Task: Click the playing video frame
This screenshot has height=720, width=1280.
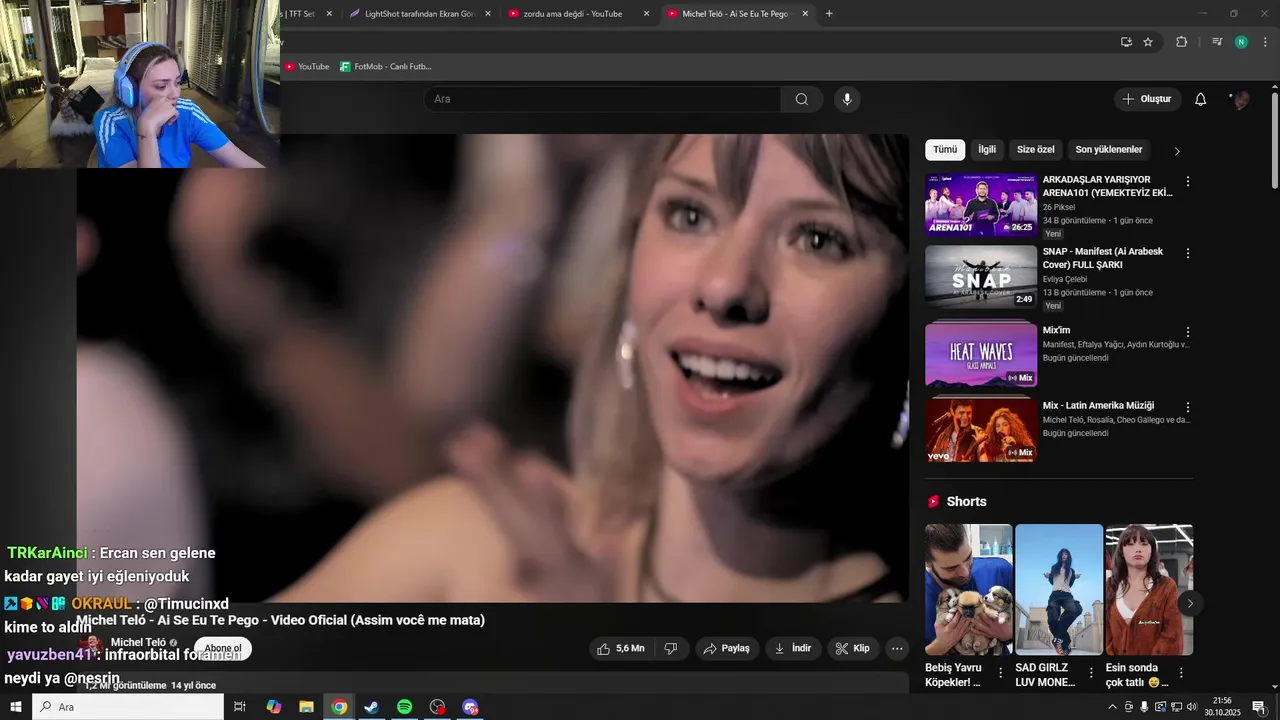Action: pyautogui.click(x=493, y=368)
